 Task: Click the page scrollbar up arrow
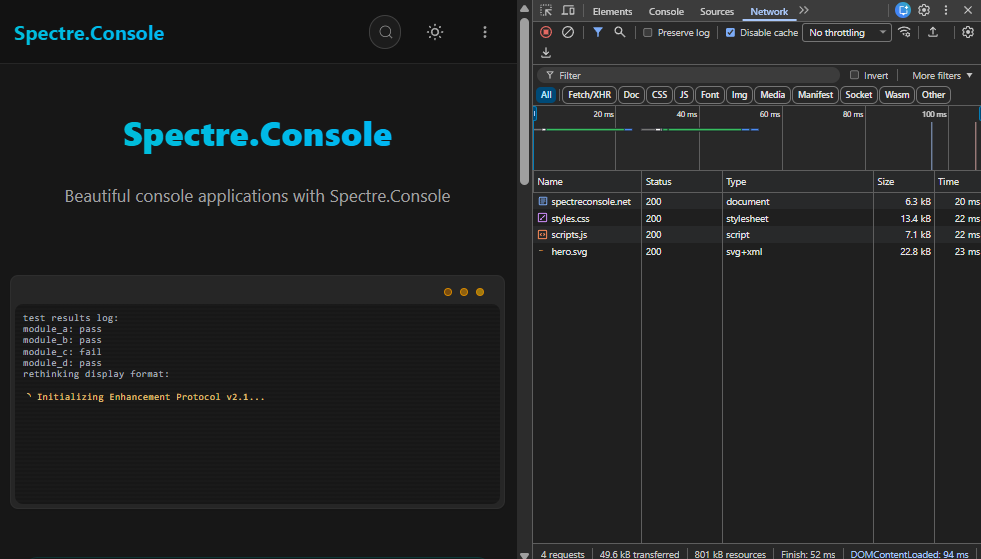click(x=524, y=9)
